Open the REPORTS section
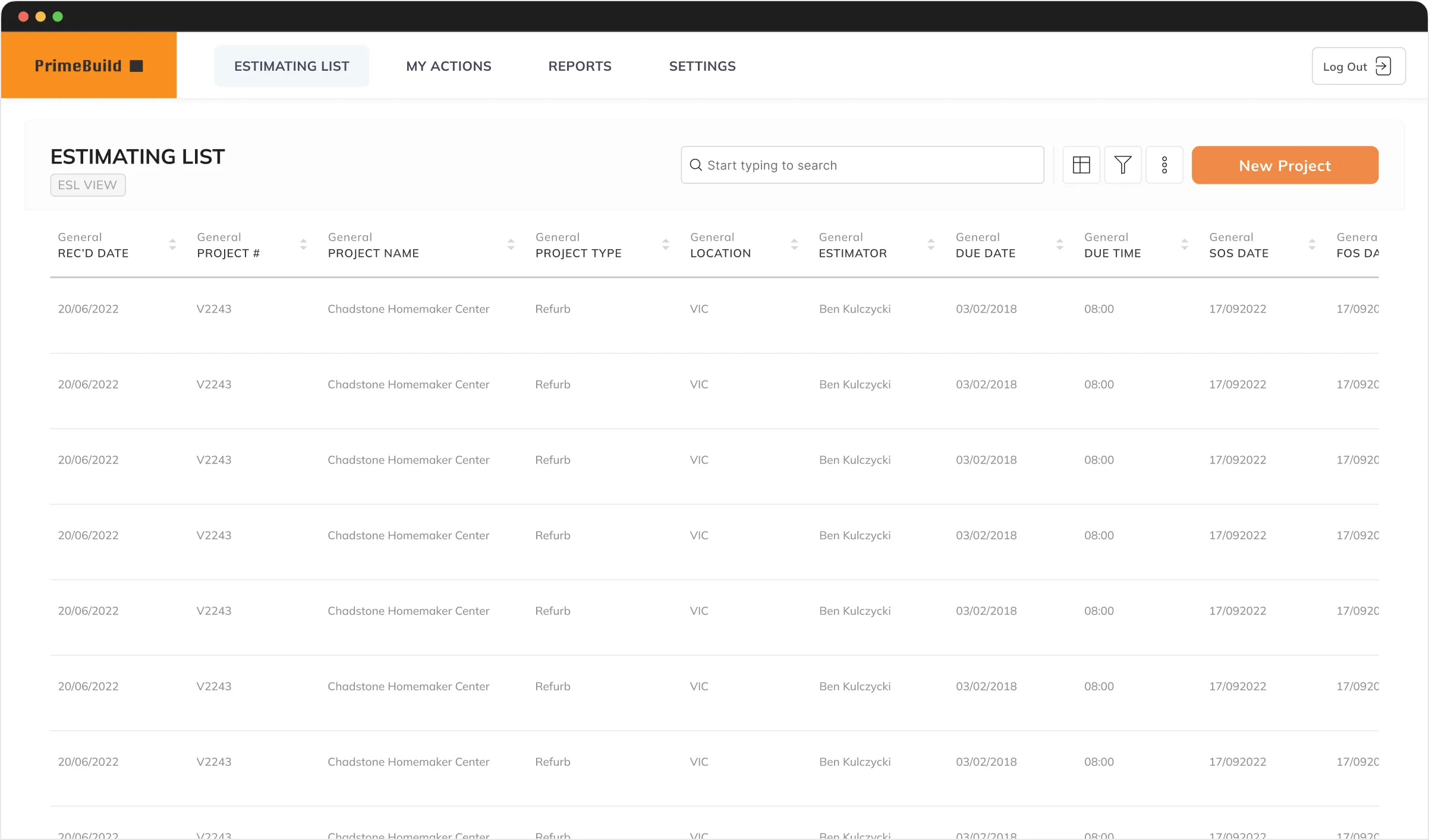Image resolution: width=1429 pixels, height=840 pixels. (580, 65)
